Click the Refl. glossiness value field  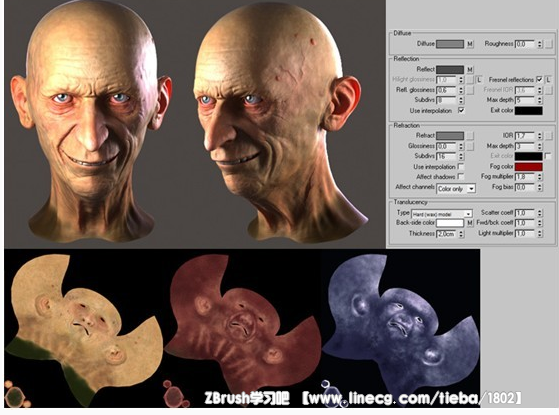pyautogui.click(x=446, y=90)
